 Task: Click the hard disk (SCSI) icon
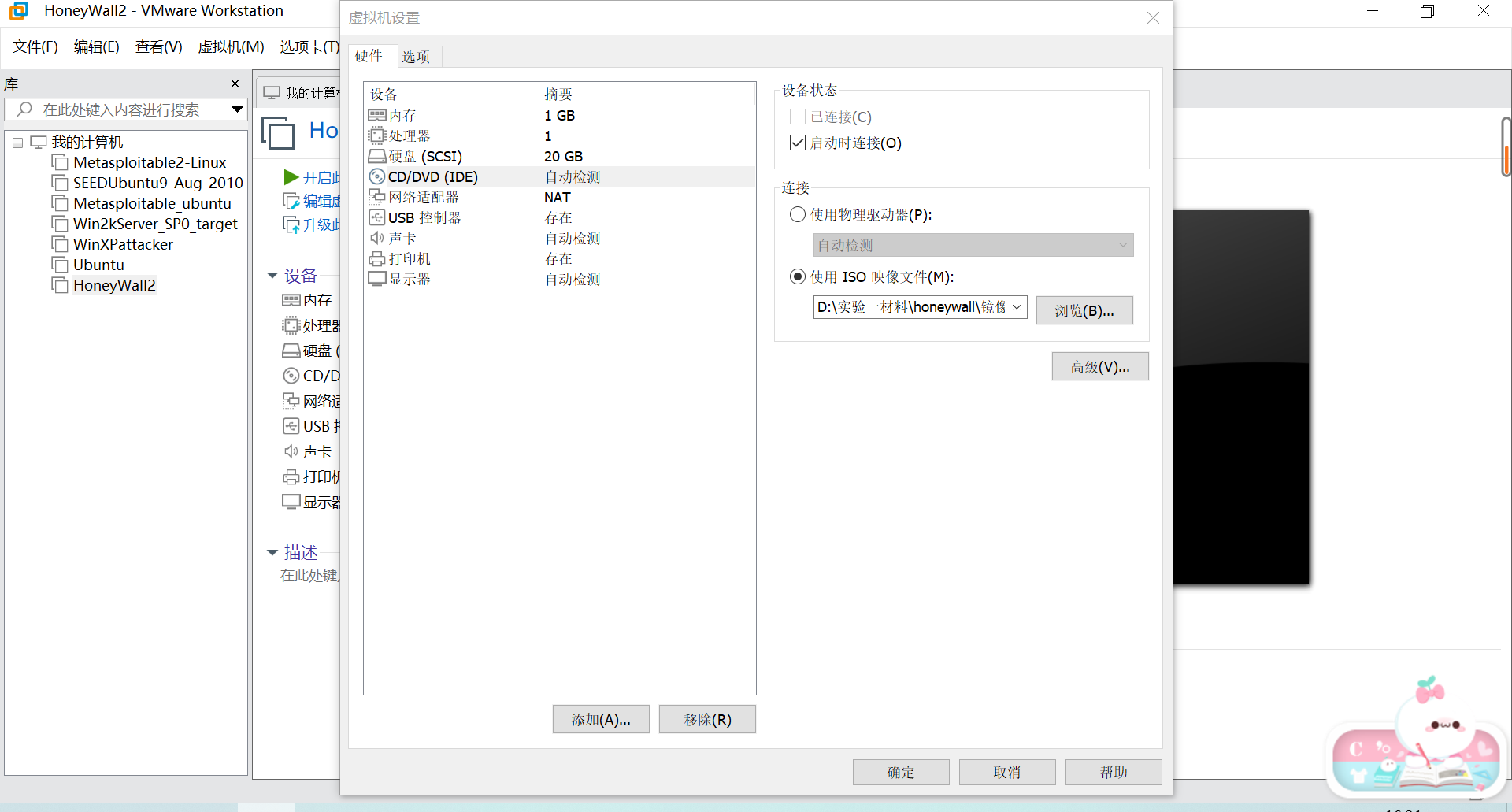pos(377,157)
